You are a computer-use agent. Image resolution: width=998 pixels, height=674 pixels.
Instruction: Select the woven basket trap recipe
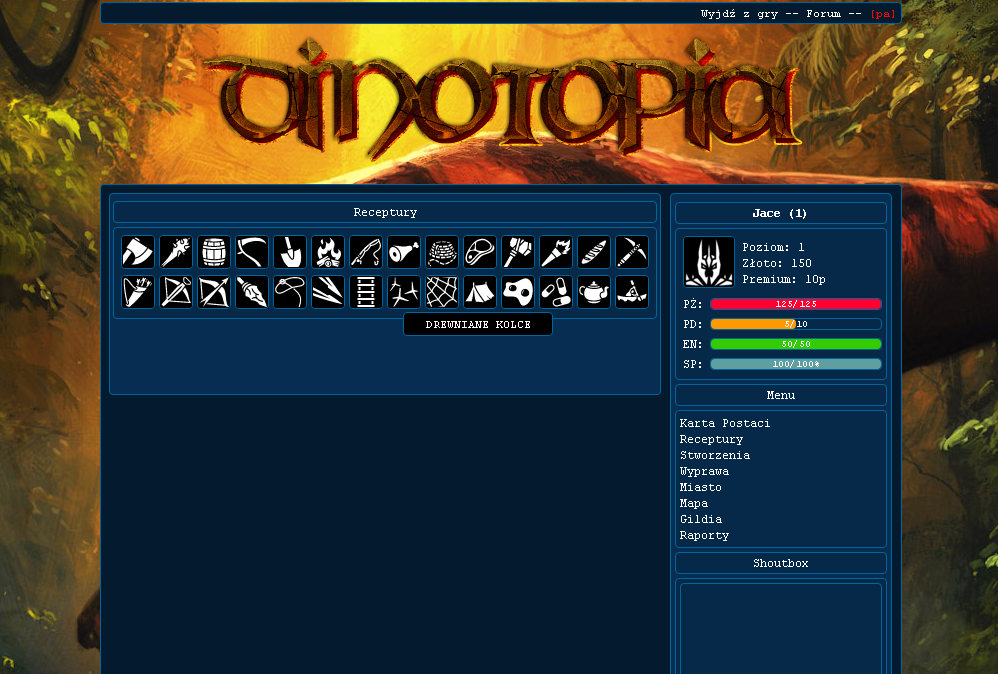coord(442,251)
